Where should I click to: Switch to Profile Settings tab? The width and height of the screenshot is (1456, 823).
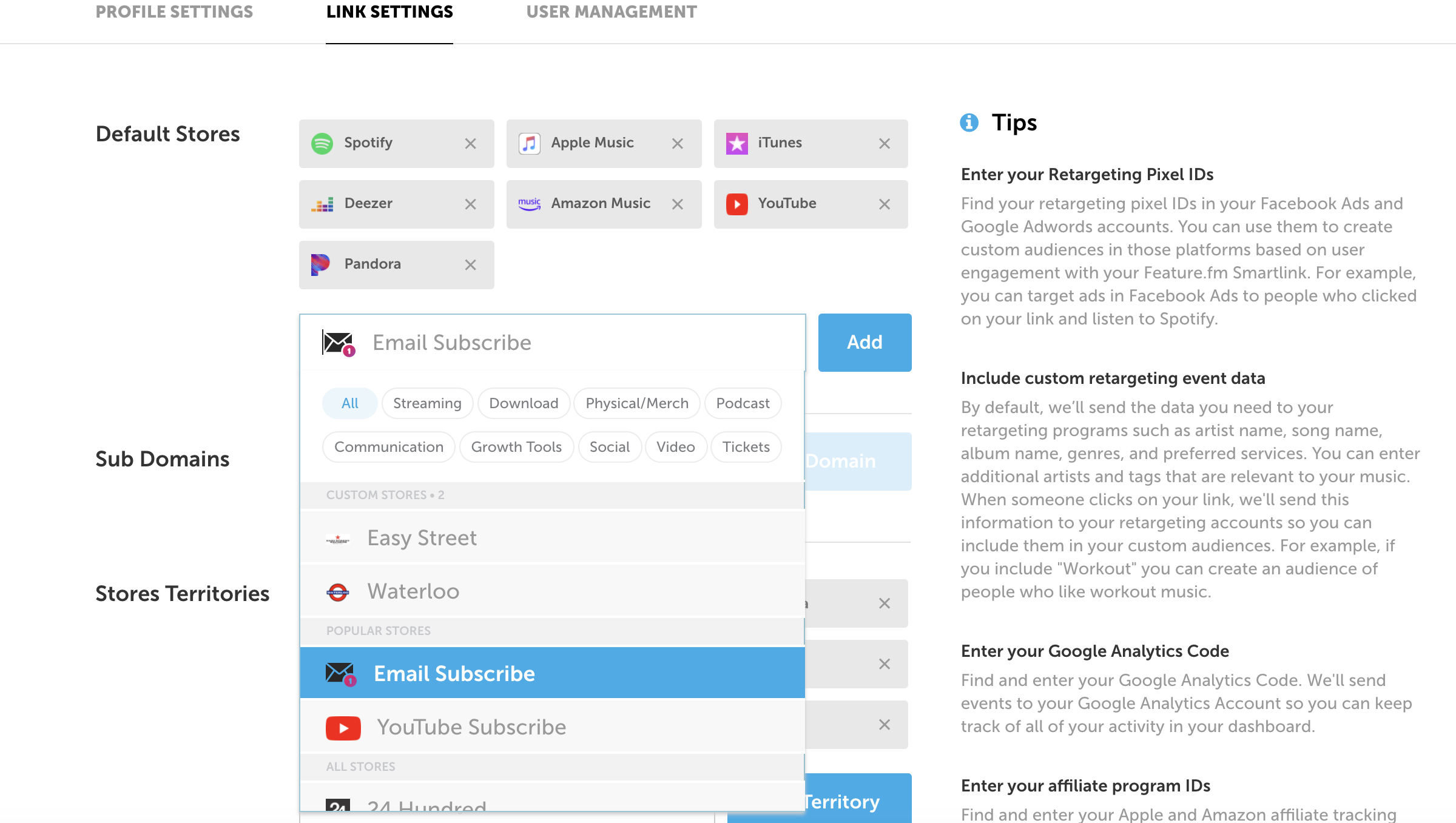(174, 12)
